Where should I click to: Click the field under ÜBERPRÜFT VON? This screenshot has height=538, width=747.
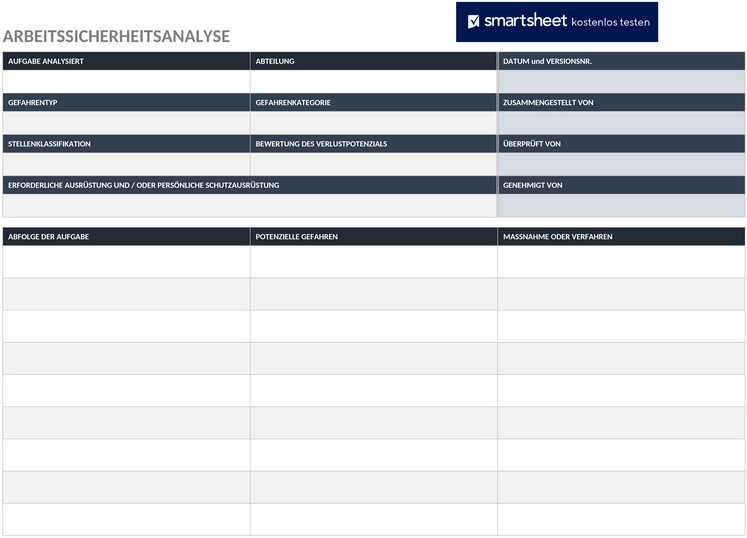(621, 164)
